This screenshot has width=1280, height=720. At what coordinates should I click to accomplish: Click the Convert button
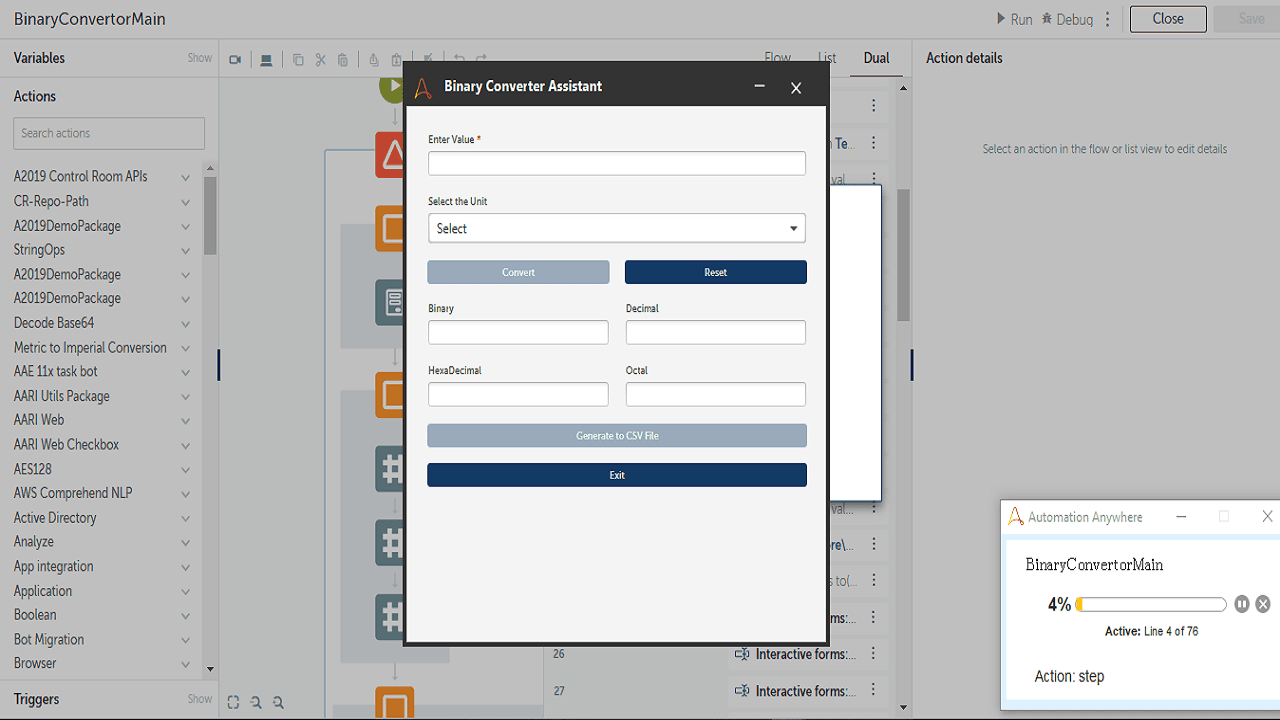(518, 272)
